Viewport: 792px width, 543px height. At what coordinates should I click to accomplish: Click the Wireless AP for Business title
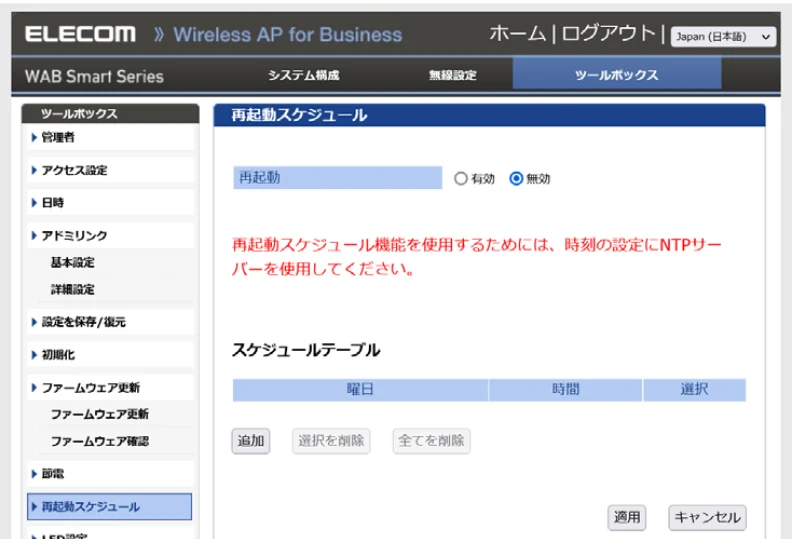click(288, 35)
